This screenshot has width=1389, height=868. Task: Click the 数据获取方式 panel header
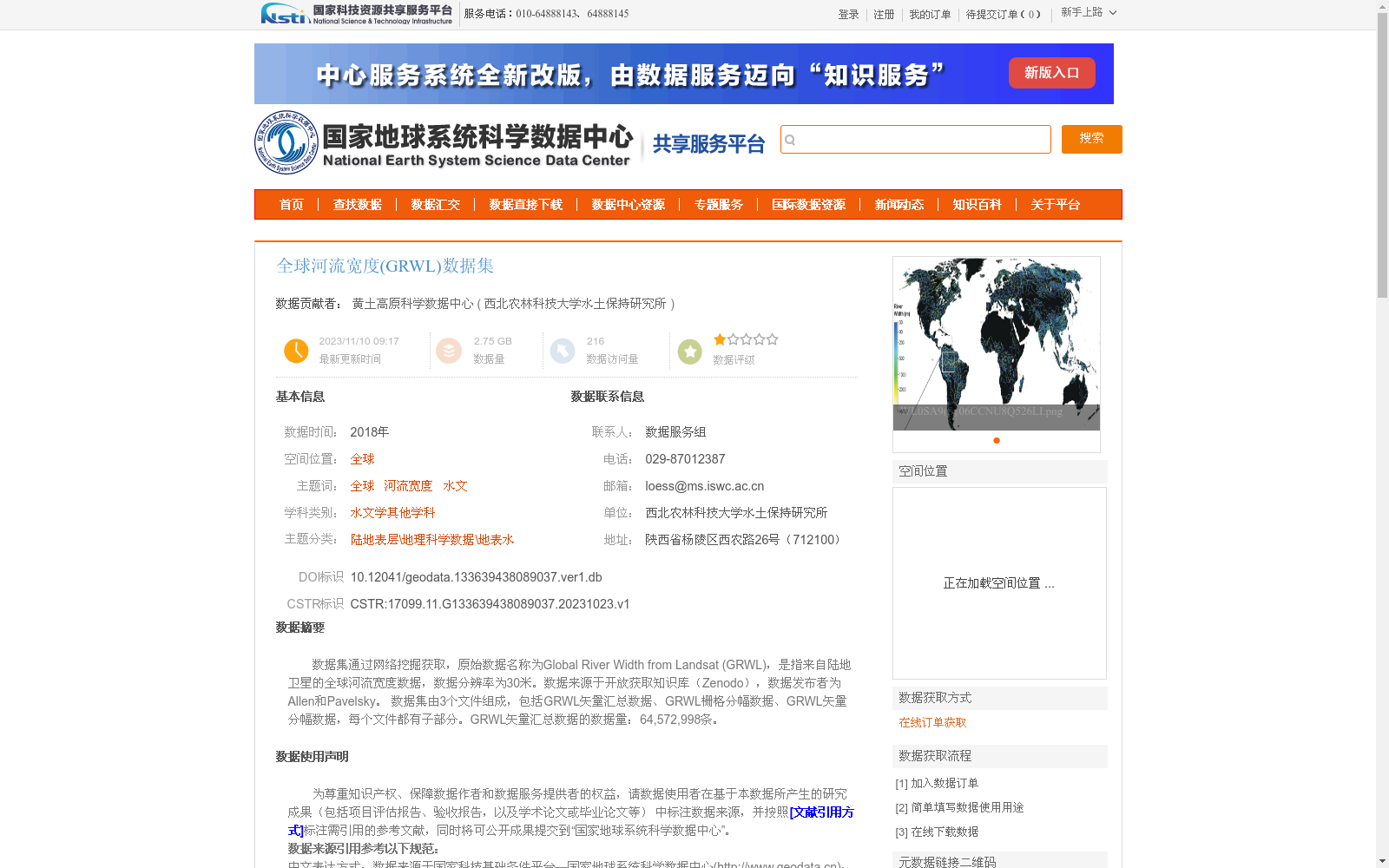(x=1000, y=698)
